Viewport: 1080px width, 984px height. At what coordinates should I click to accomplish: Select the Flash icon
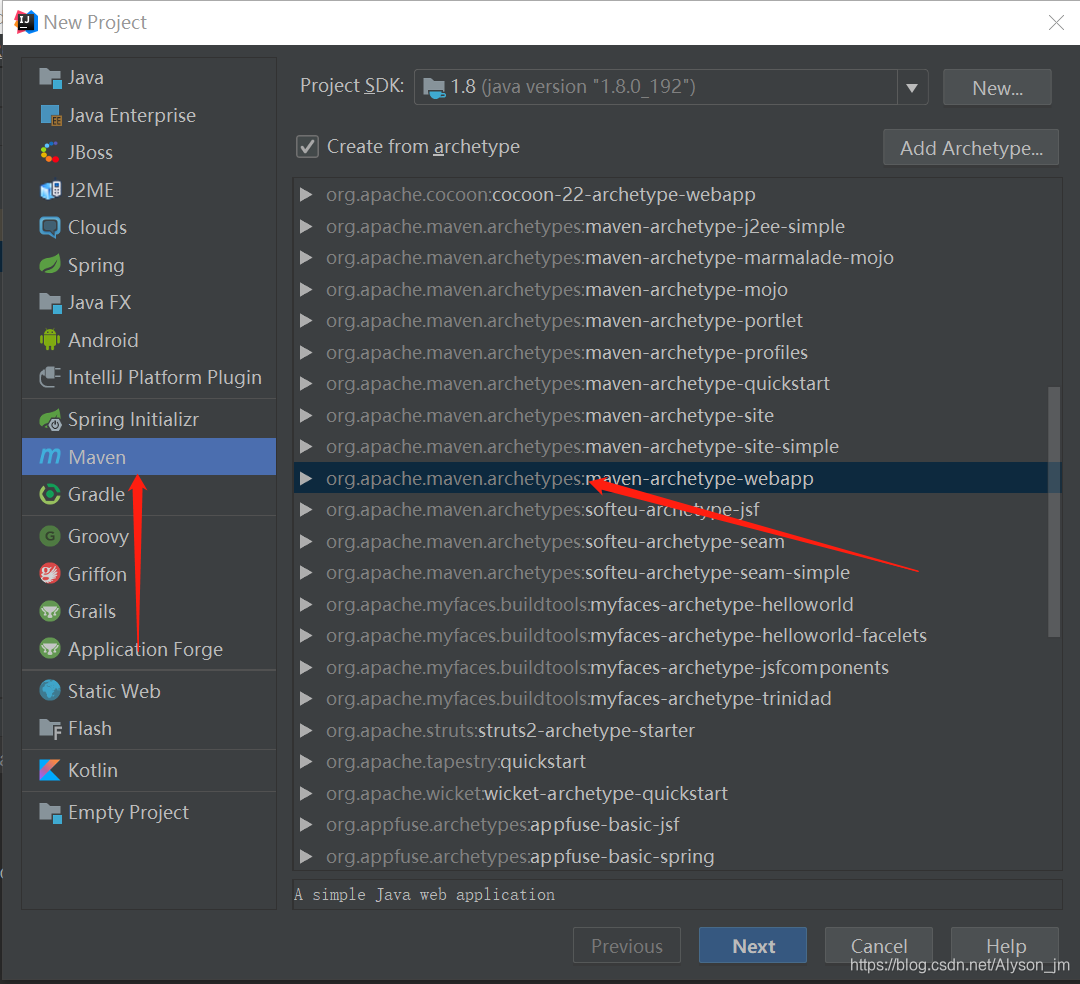click(x=50, y=728)
